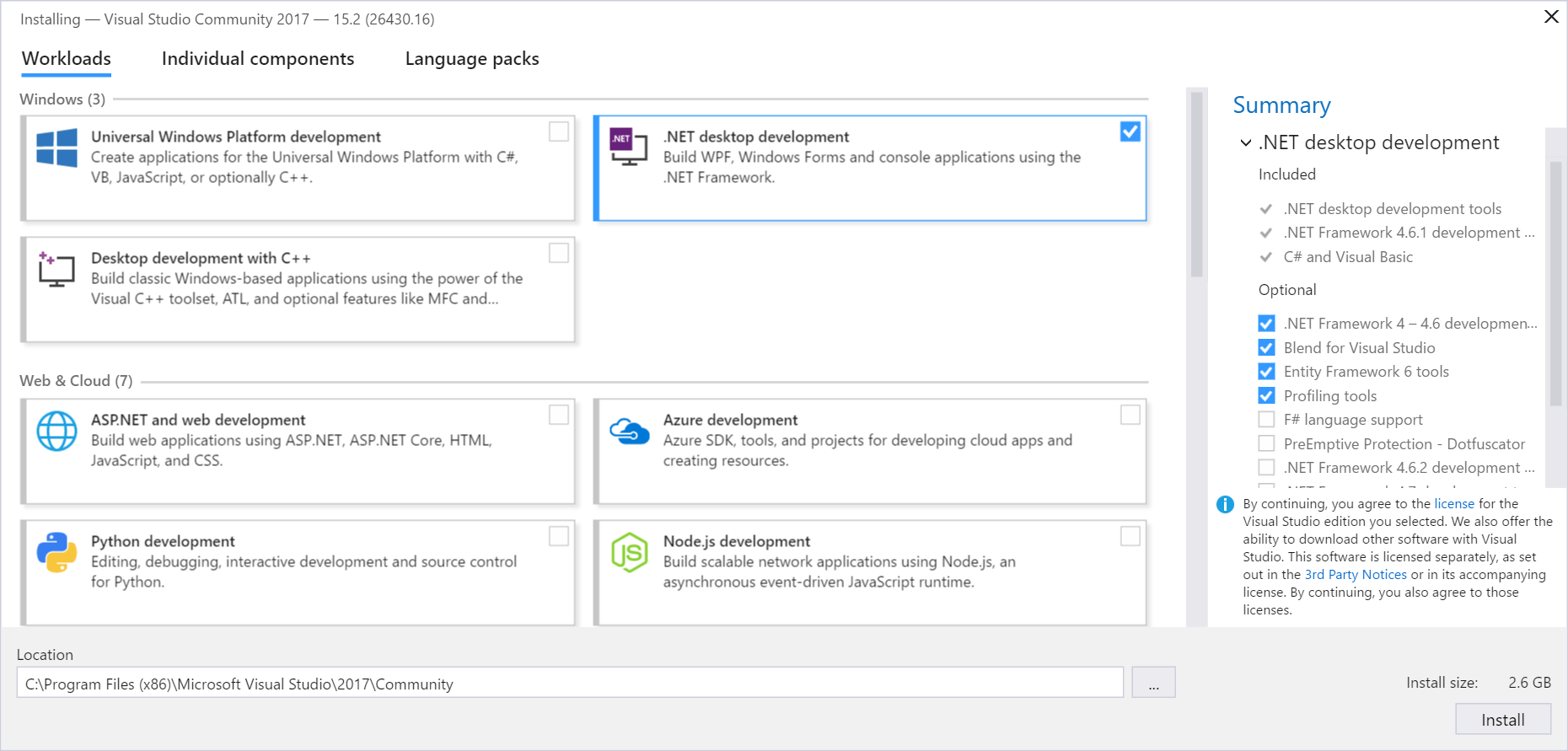Click the install Location path field

point(569,684)
